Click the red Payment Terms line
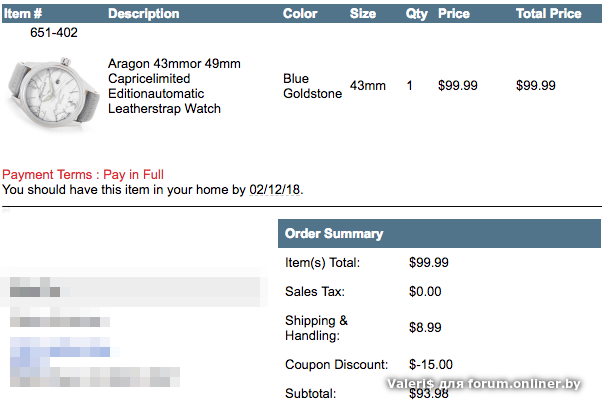Screen dimensions: 604x407 tap(83, 174)
